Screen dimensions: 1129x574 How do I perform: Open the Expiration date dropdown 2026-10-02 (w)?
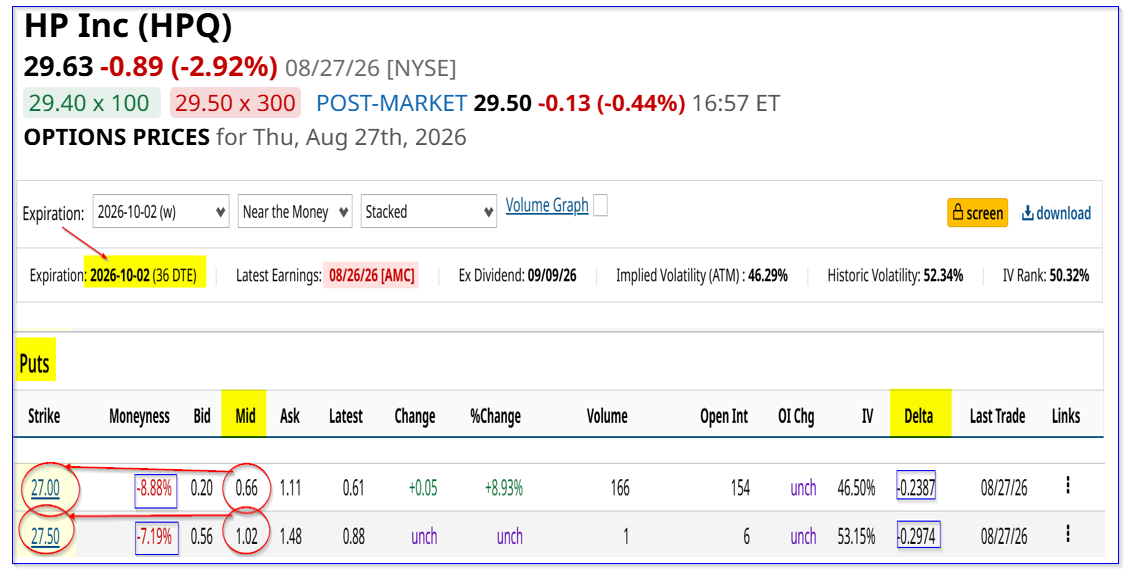coord(161,212)
